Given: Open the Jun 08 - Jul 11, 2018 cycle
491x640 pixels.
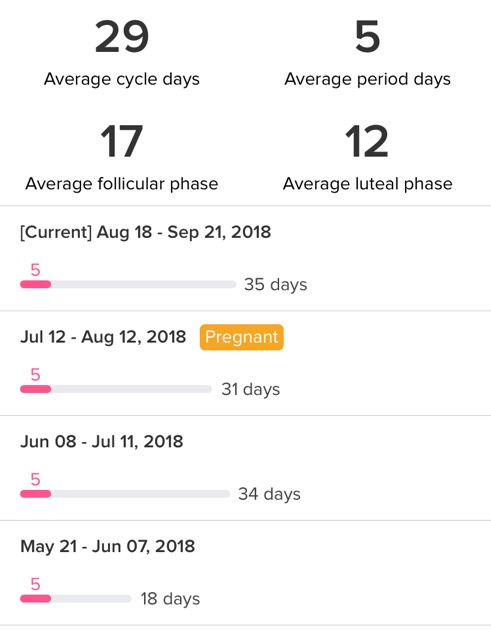Looking at the screenshot, I should 245,468.
